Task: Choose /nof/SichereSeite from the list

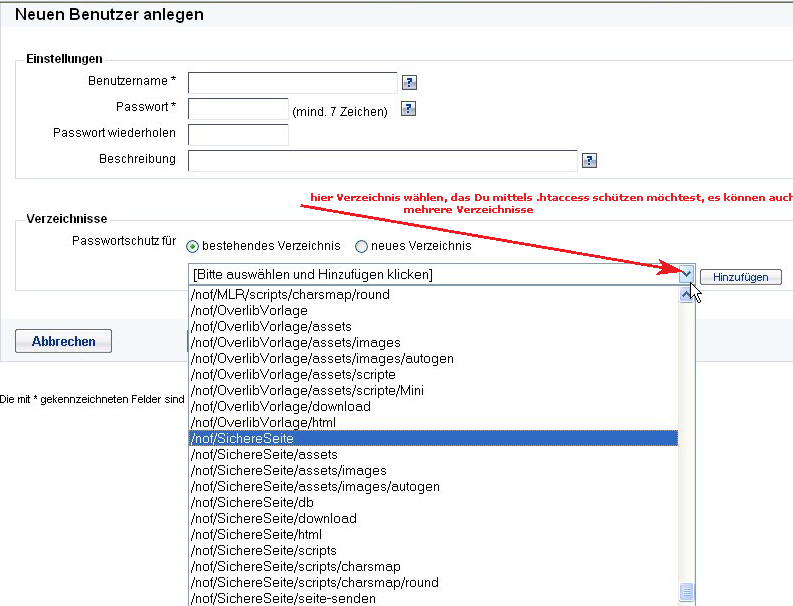Action: (432, 438)
